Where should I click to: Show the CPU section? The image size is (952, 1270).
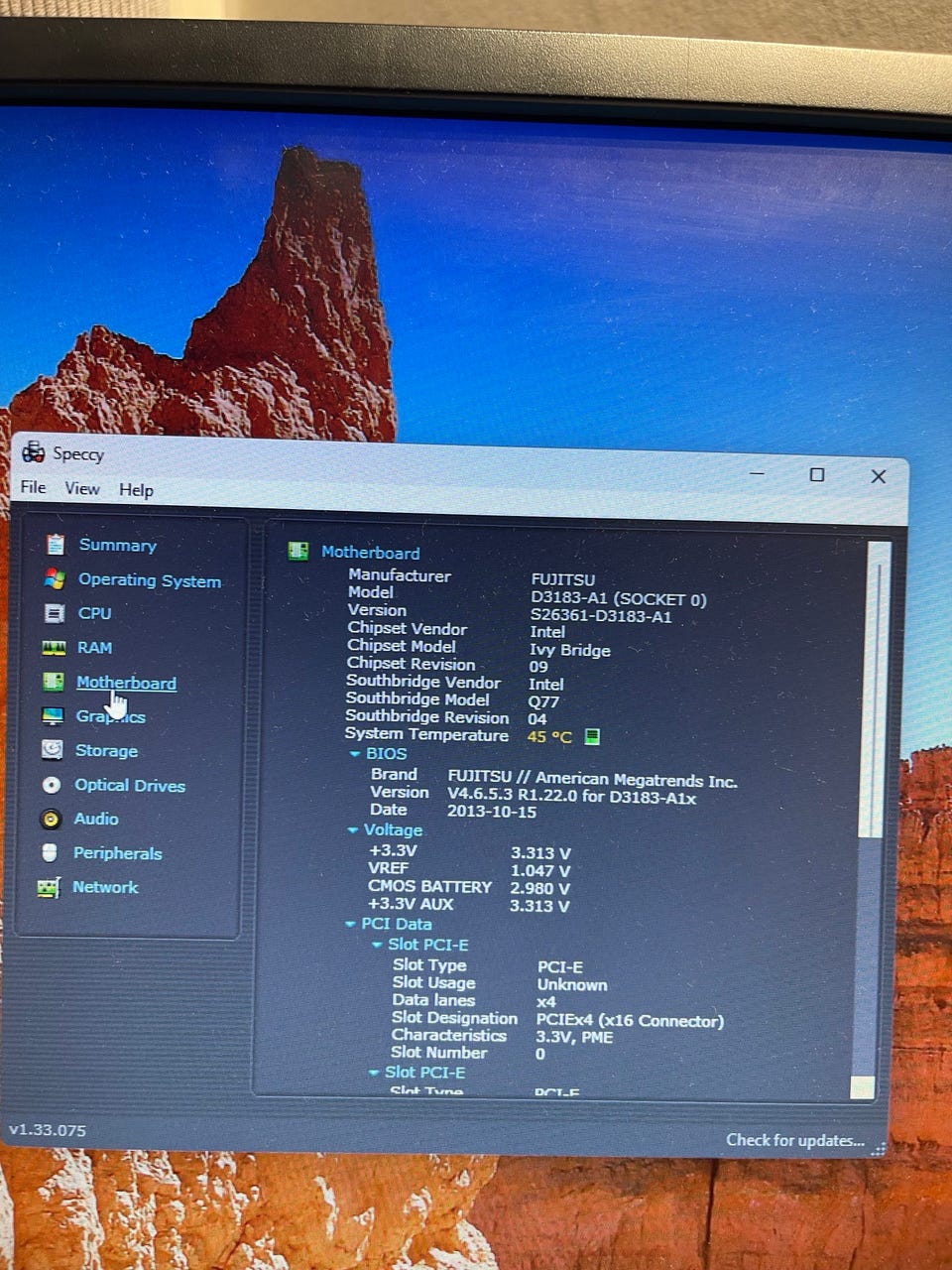click(x=95, y=613)
